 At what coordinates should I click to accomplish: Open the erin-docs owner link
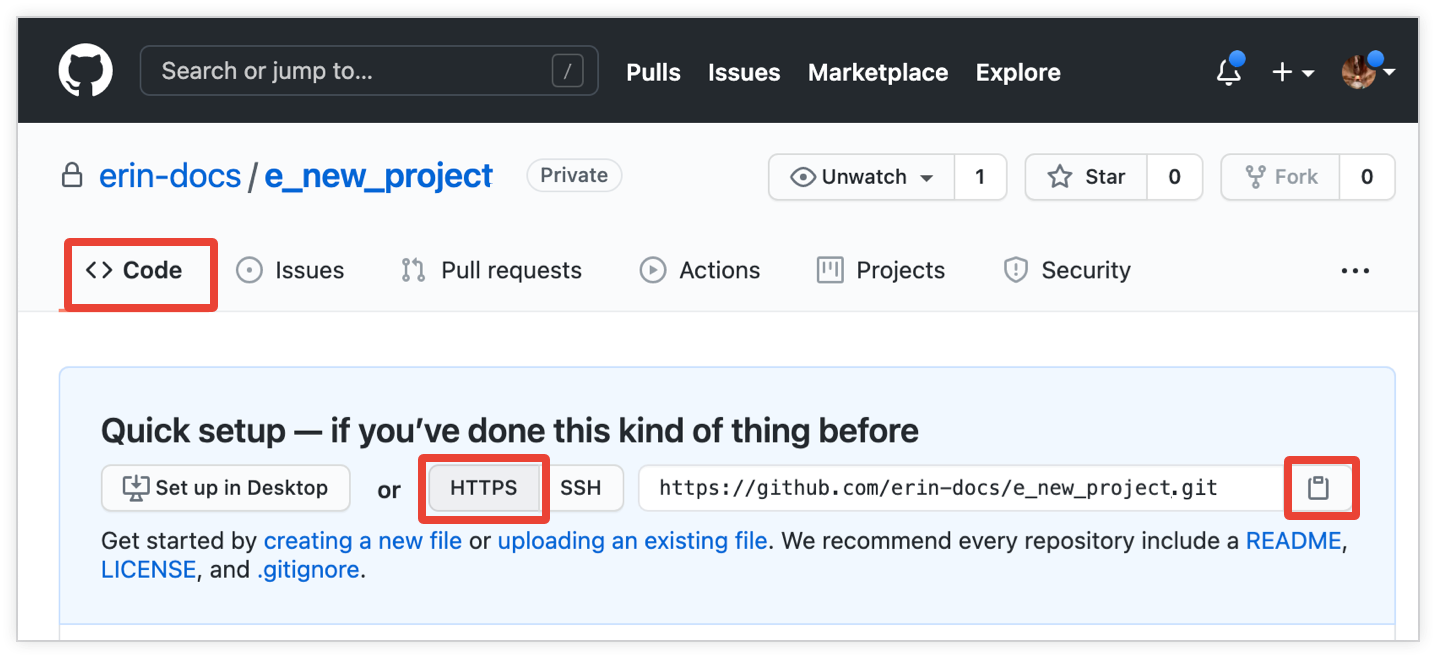170,177
